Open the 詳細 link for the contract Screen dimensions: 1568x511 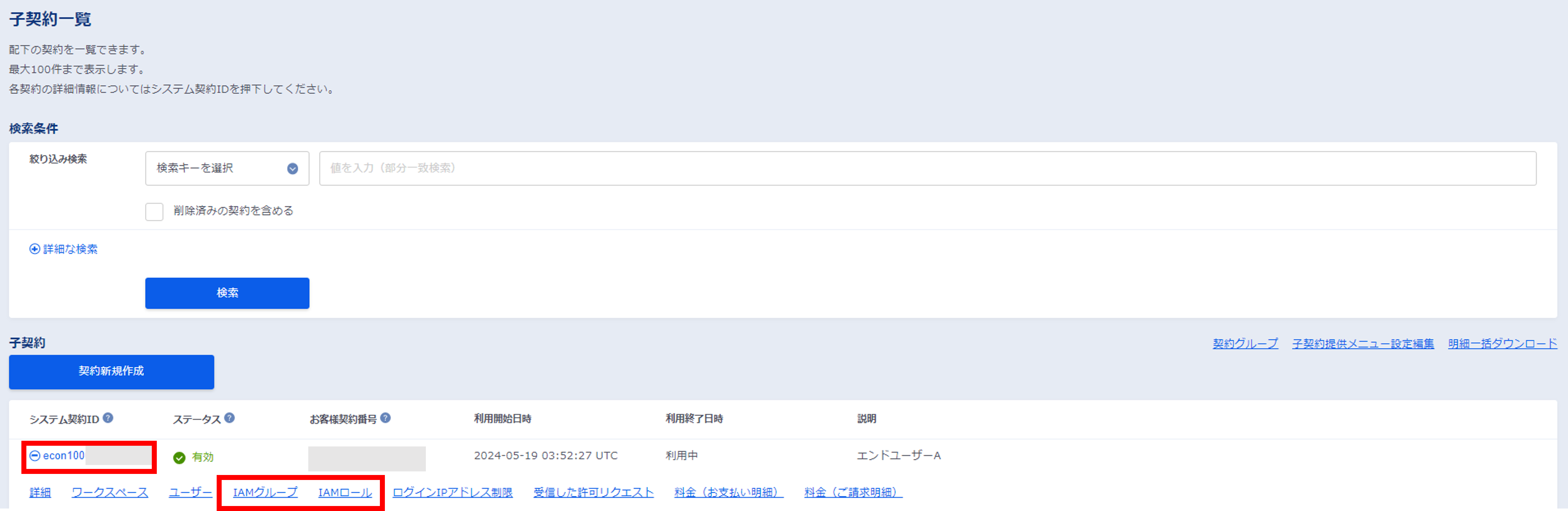[40, 492]
